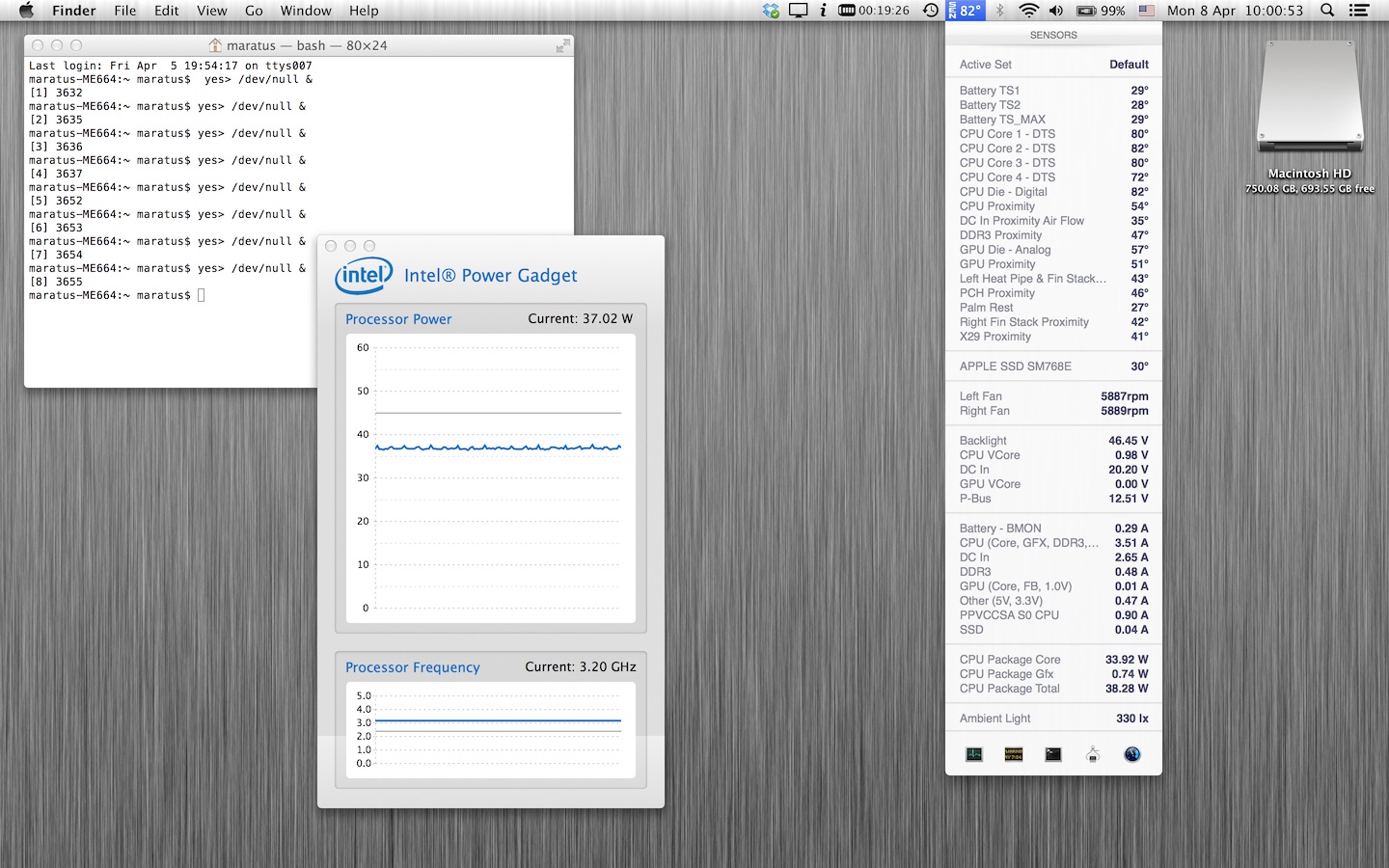
Task: Click the Terminal window fullscreen arrows
Action: click(563, 45)
